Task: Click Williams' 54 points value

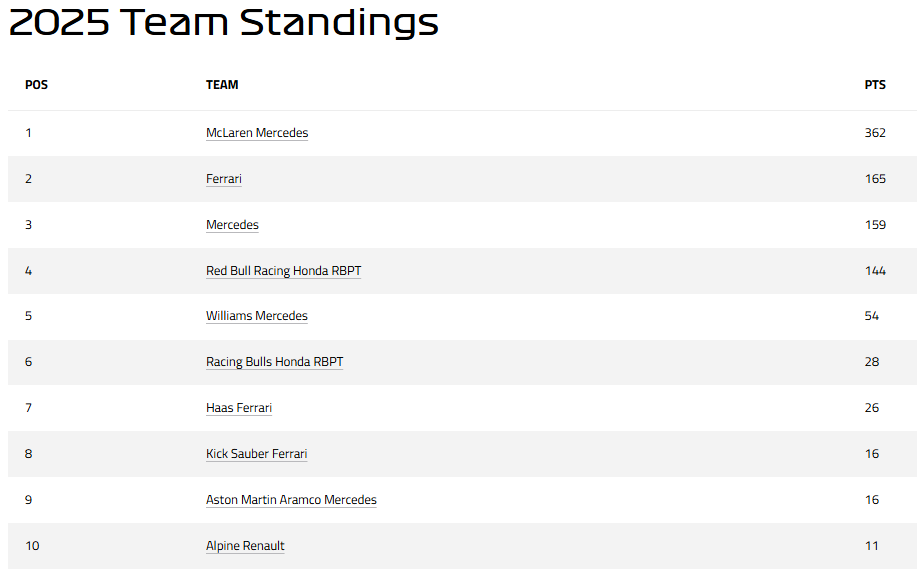Action: [871, 316]
